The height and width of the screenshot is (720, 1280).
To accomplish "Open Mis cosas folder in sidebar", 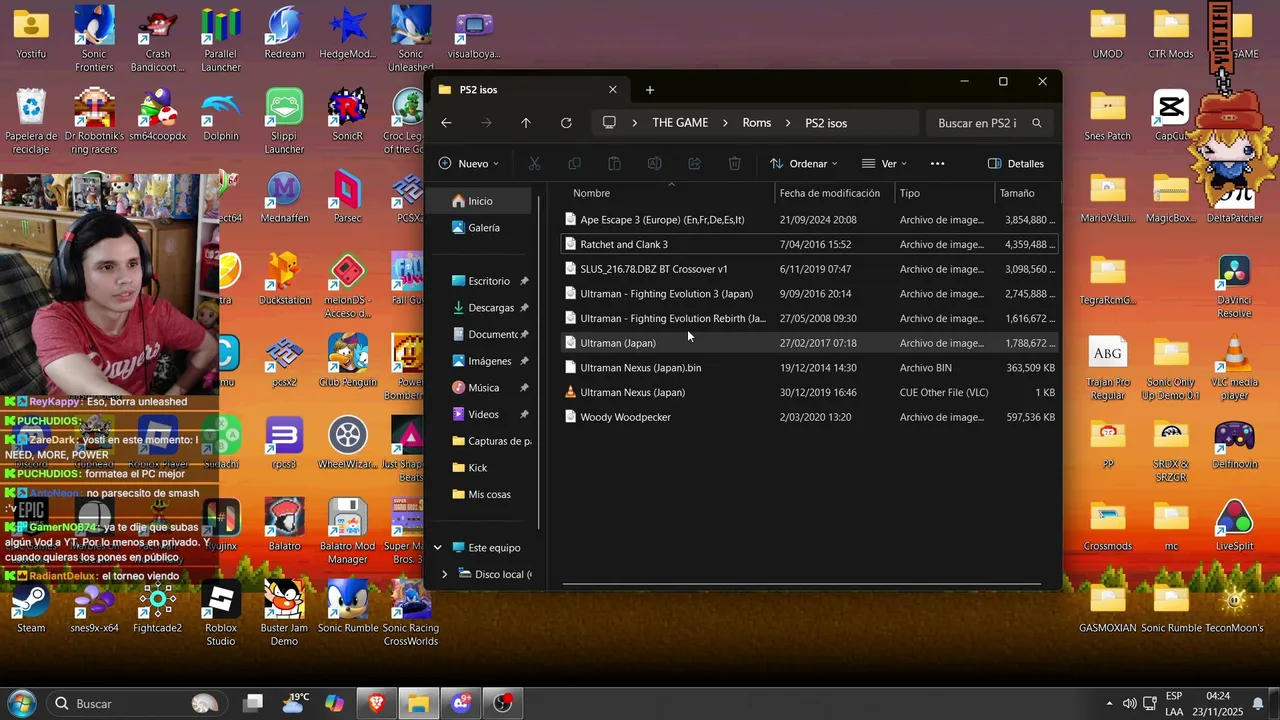I will pos(484,494).
